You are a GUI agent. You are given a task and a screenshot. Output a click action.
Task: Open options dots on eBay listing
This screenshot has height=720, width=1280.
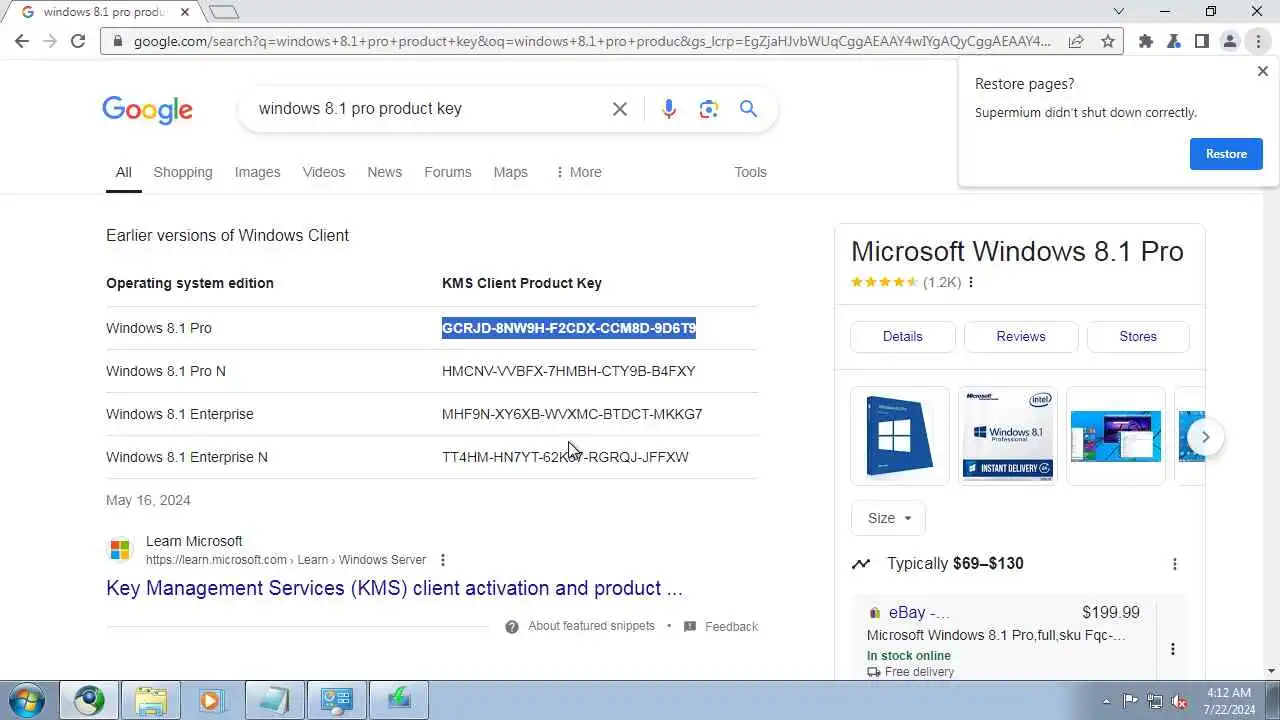coord(1173,649)
